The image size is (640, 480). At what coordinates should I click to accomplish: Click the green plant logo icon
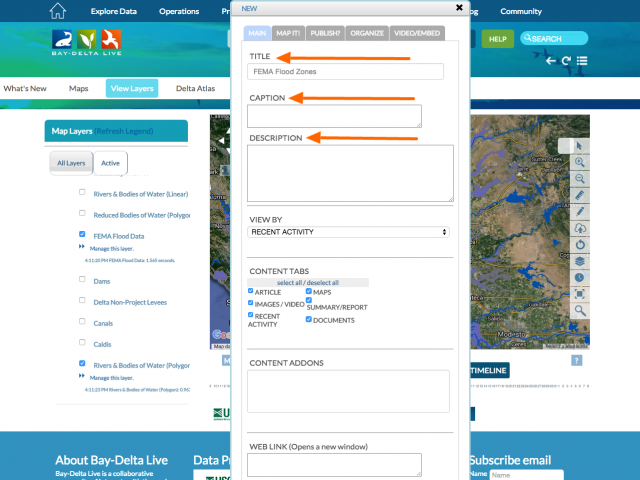click(87, 40)
